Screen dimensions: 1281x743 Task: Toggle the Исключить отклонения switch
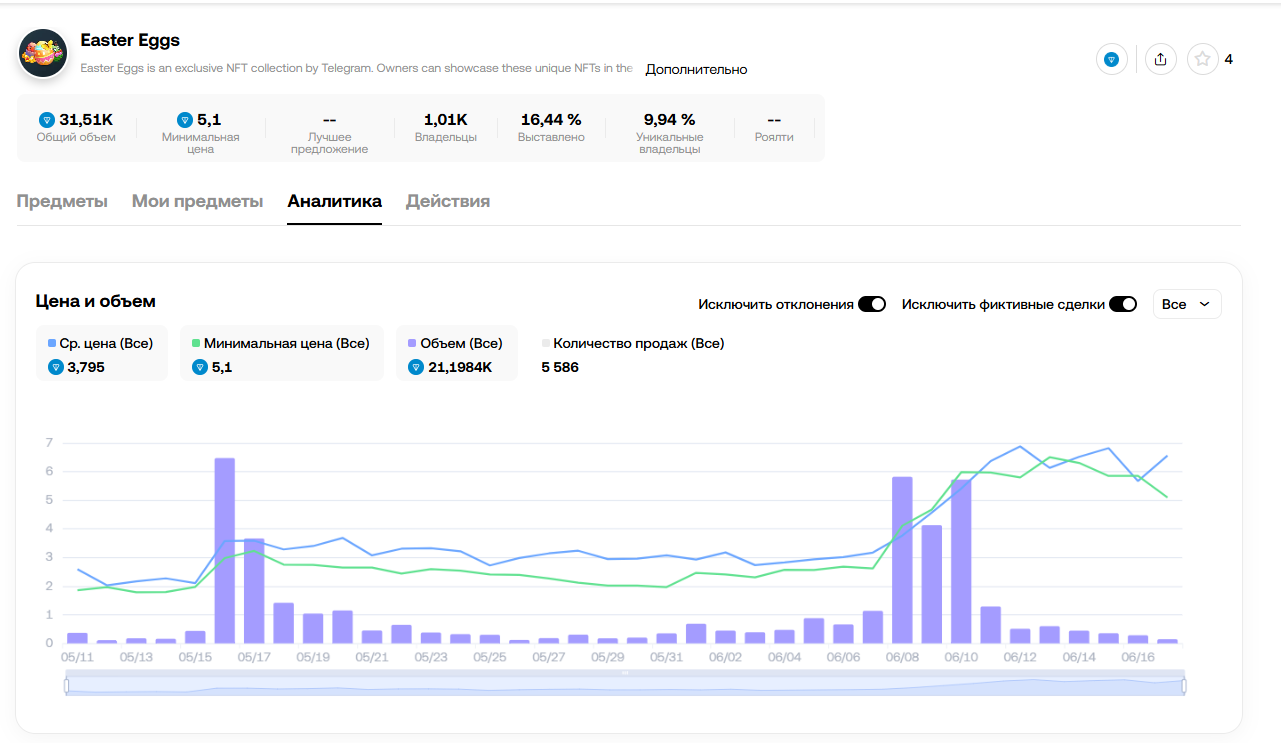872,304
